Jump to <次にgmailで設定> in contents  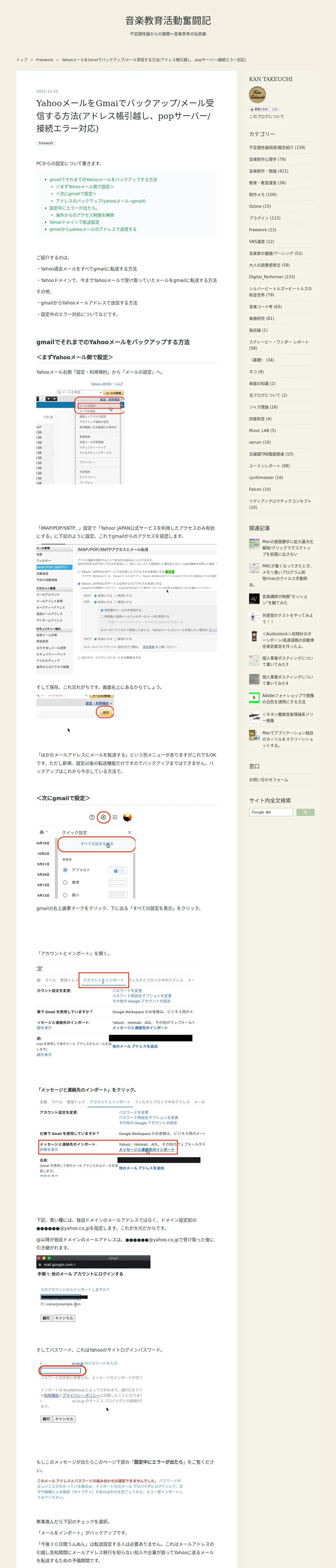pos(76,194)
